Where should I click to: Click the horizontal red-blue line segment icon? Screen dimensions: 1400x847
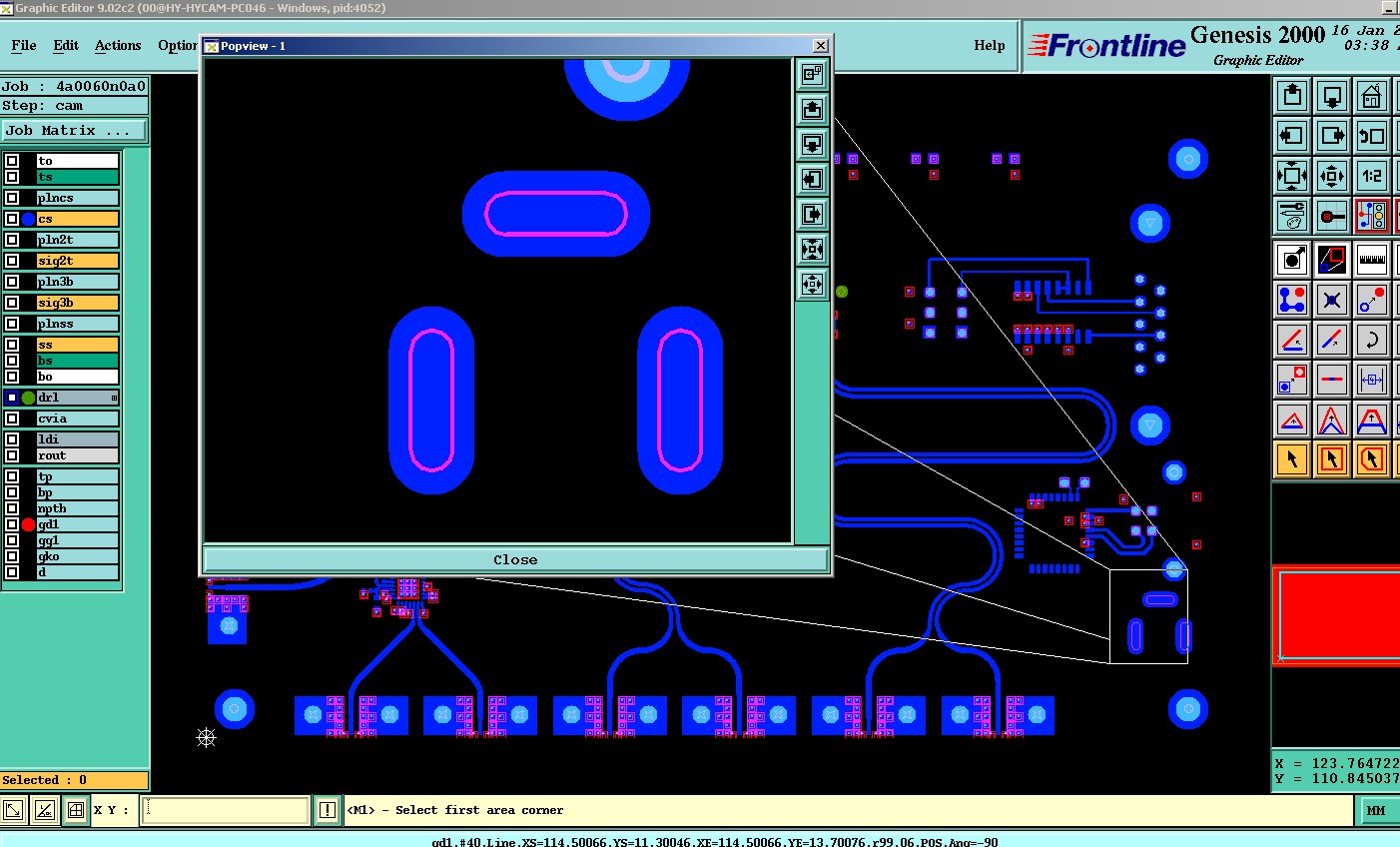1332,380
